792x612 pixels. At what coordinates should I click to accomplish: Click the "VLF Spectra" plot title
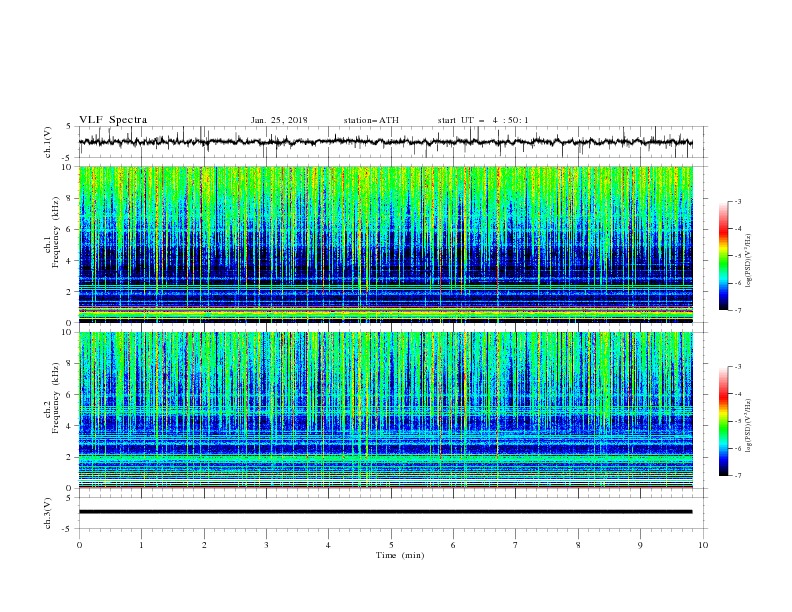pos(113,120)
